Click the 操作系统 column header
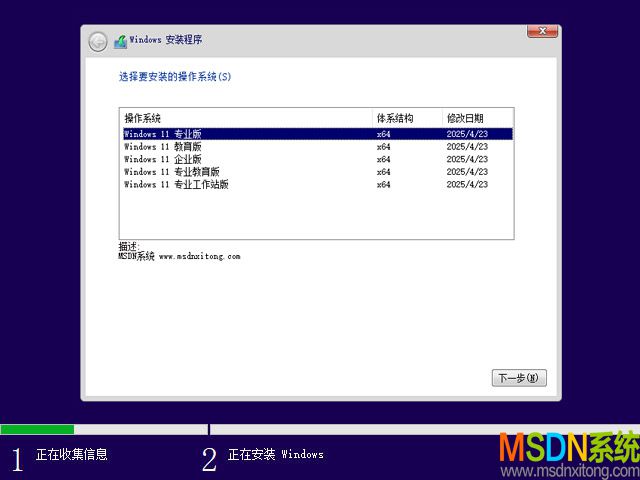Viewport: 640px width, 480px height. 246,118
